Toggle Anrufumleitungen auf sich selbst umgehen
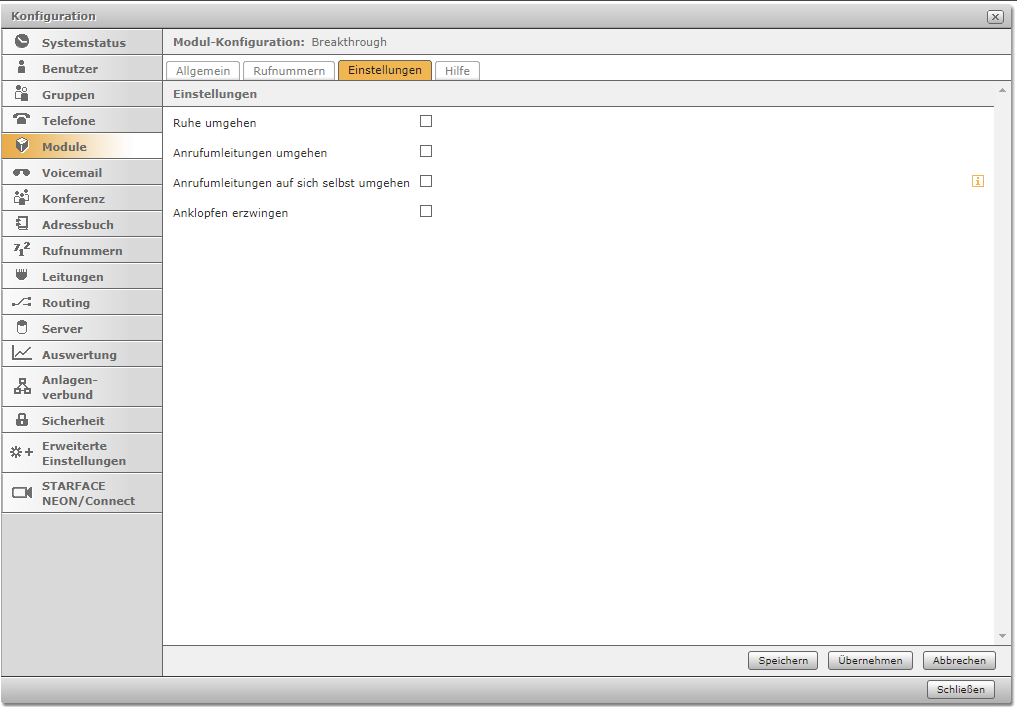The height and width of the screenshot is (708, 1017). 426,181
